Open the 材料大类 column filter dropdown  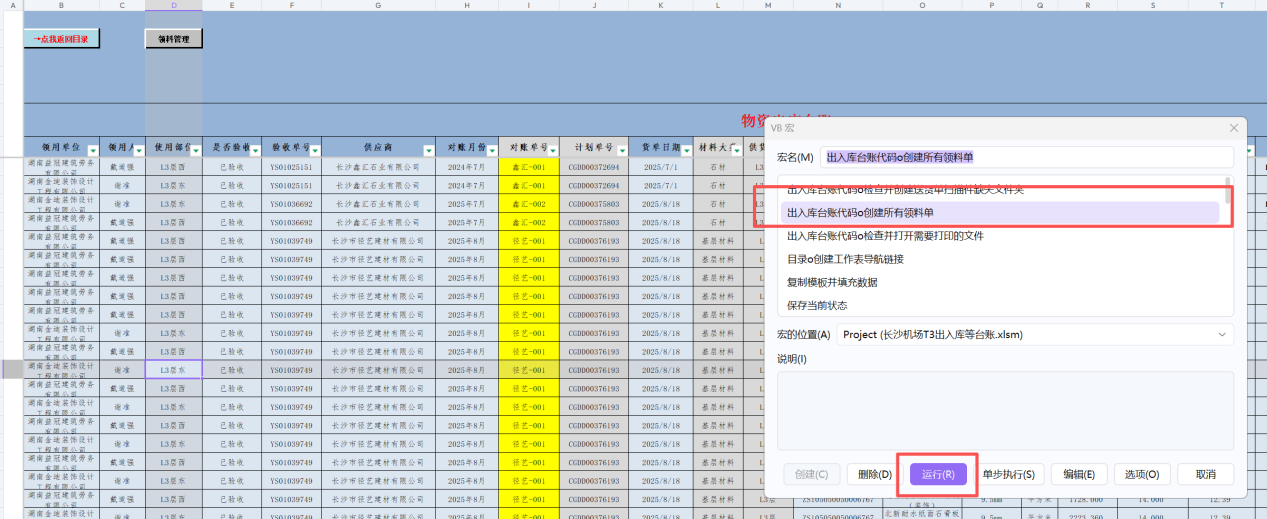click(x=736, y=150)
